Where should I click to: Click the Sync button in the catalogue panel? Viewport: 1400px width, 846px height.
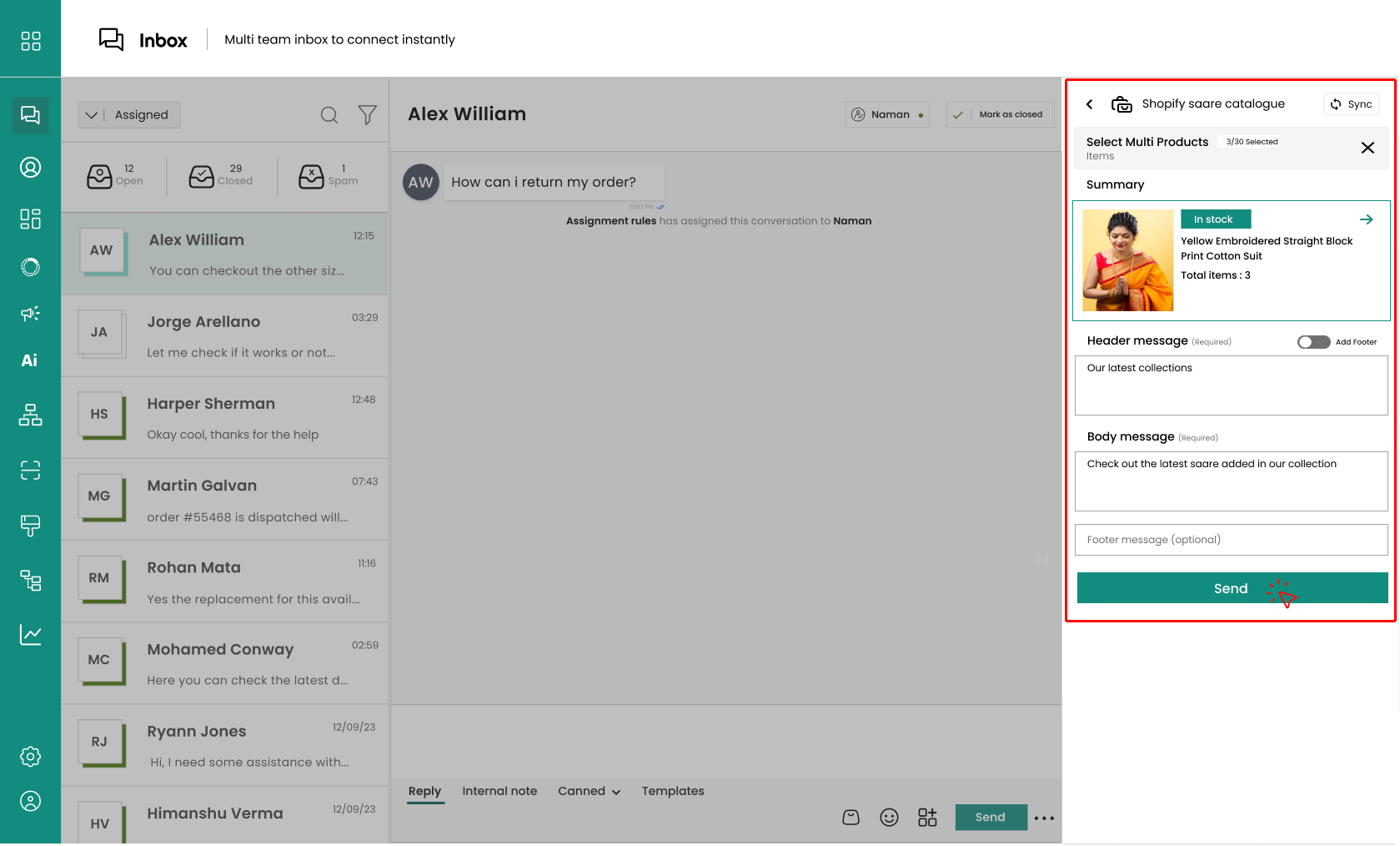[x=1351, y=104]
